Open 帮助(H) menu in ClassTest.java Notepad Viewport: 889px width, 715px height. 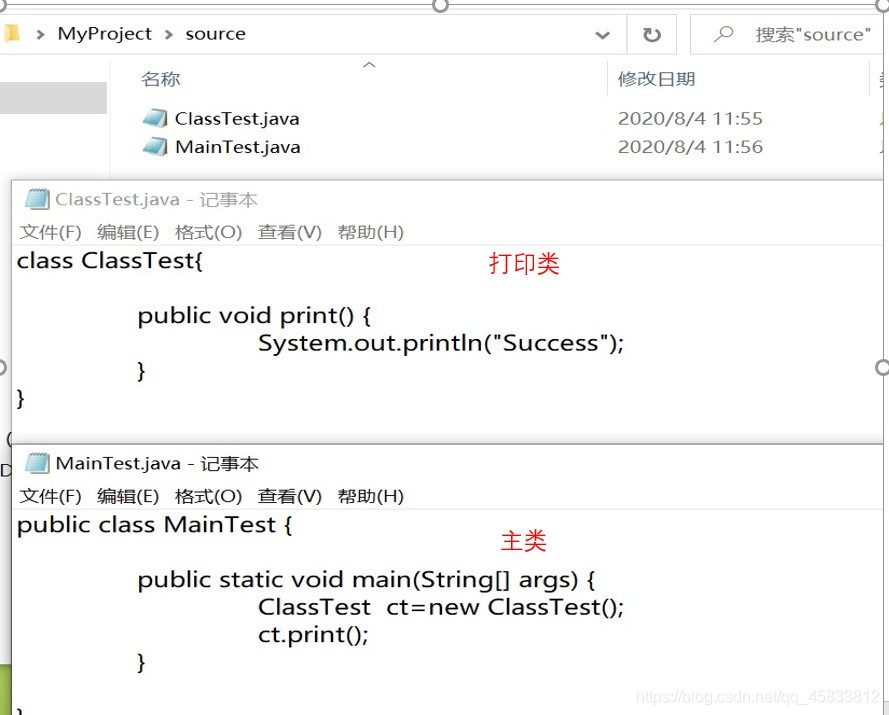[371, 232]
